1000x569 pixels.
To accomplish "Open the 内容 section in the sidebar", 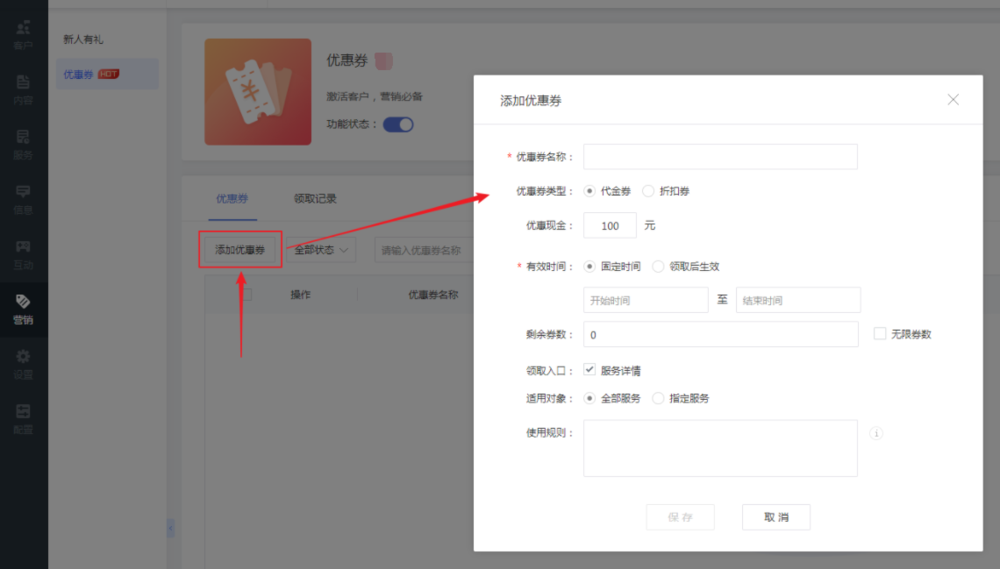I will [x=23, y=89].
